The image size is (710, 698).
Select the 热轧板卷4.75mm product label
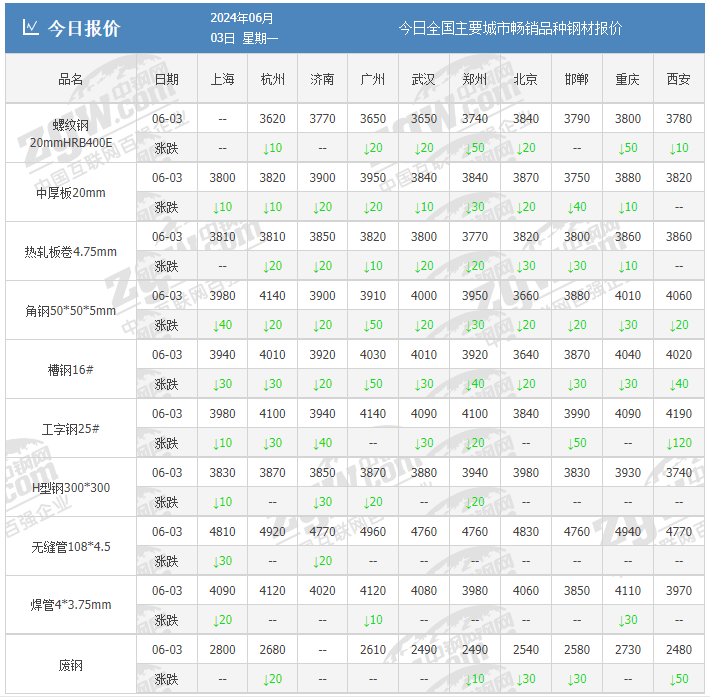pyautogui.click(x=71, y=252)
